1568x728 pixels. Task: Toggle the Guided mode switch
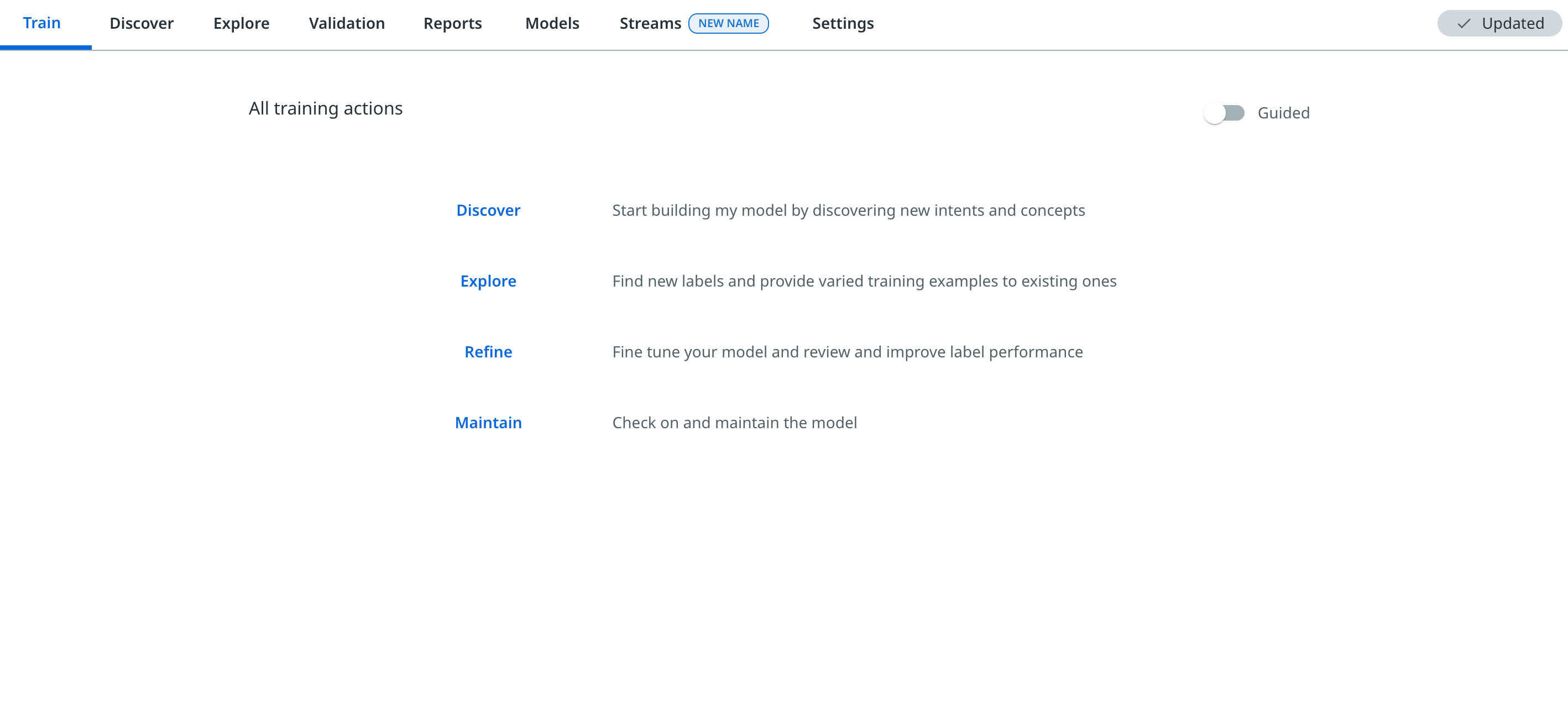[x=1224, y=113]
